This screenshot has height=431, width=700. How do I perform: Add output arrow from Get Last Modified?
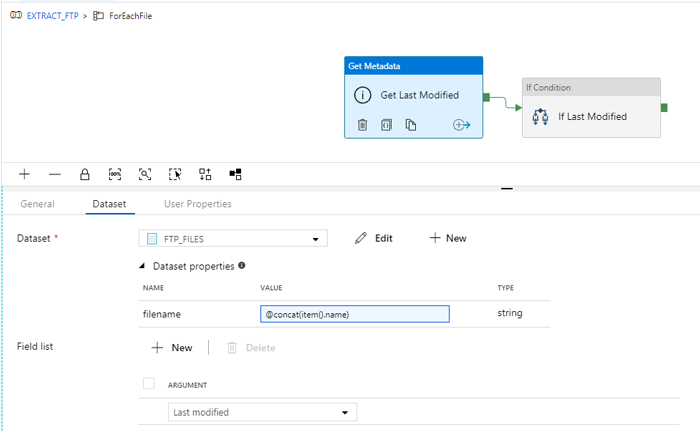point(462,125)
